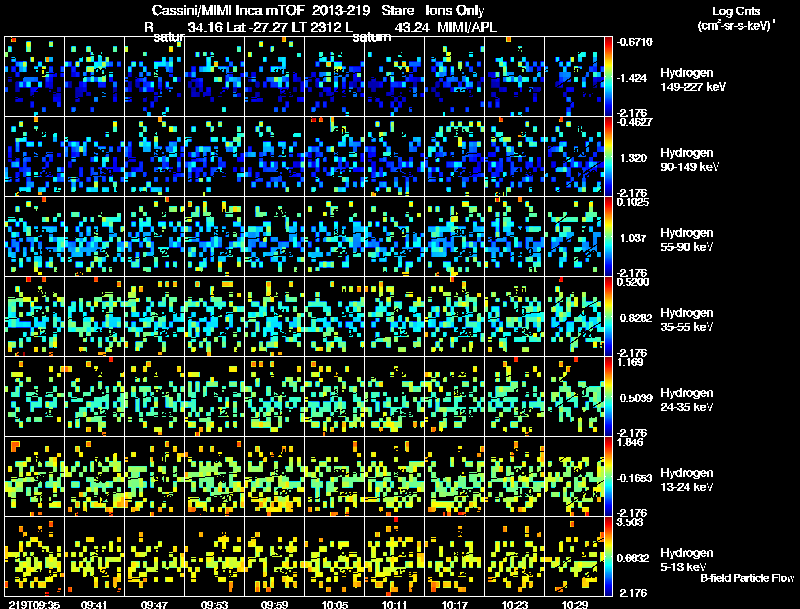Click the Hydrogen 55-90 keV color bar

tap(608, 237)
